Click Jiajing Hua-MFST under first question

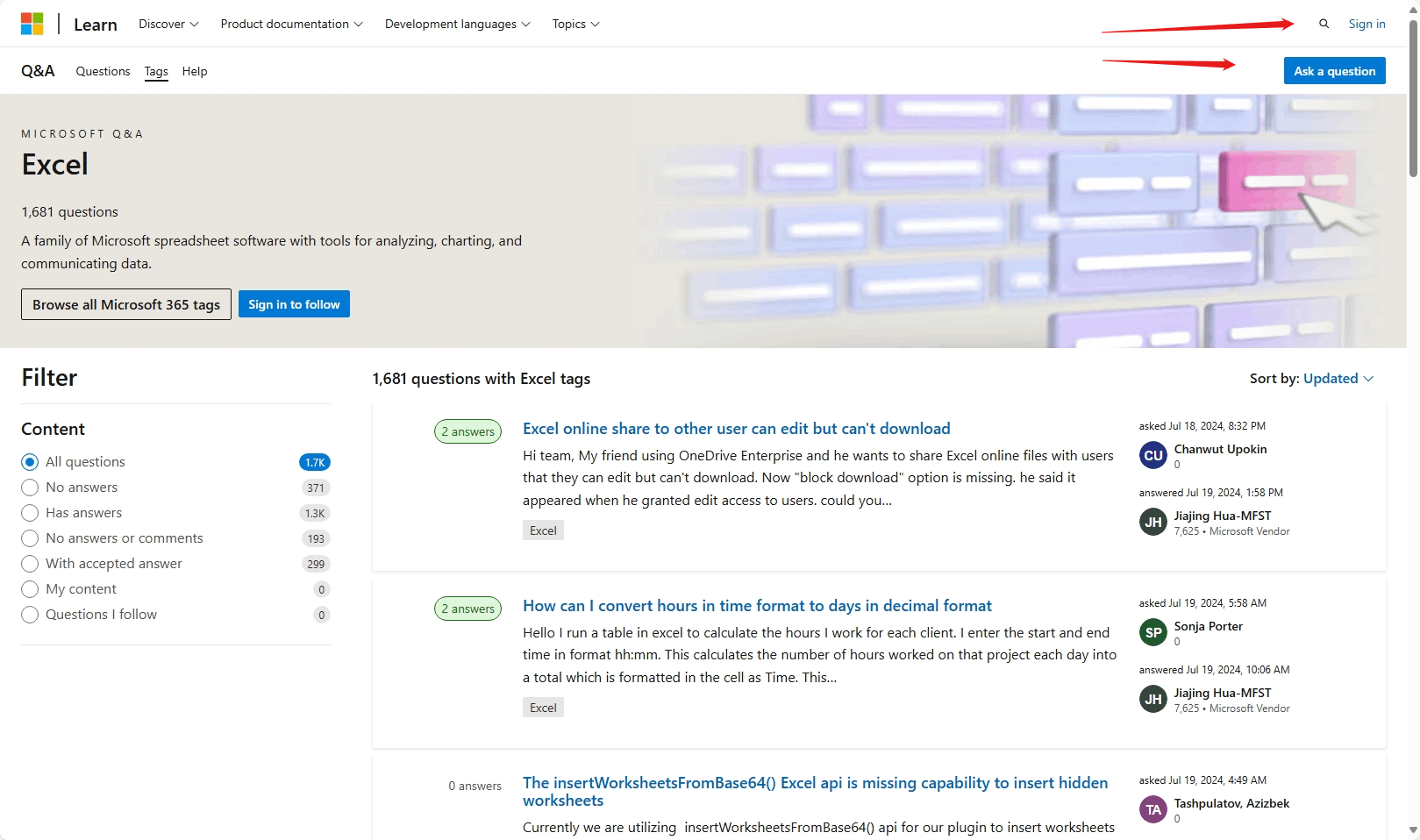[x=1223, y=516]
